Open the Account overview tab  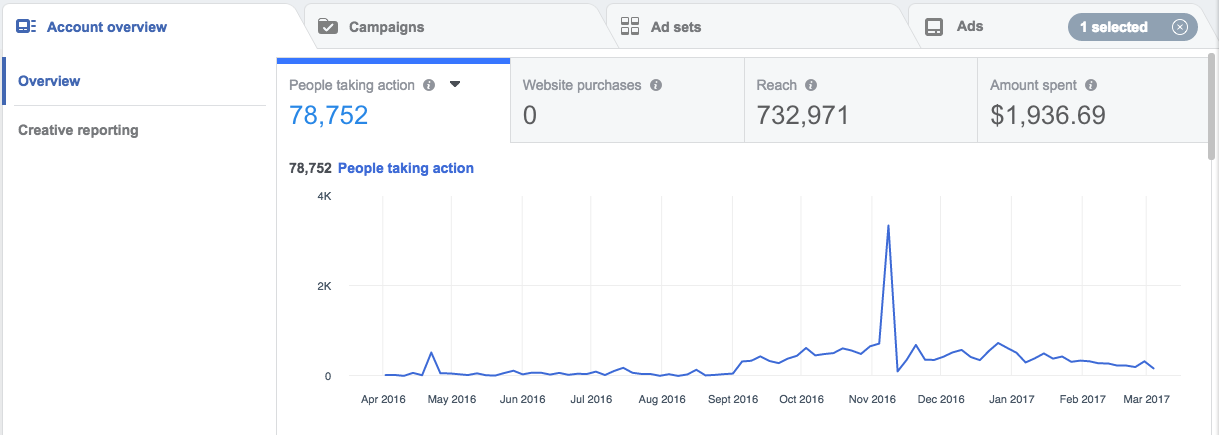click(150, 26)
